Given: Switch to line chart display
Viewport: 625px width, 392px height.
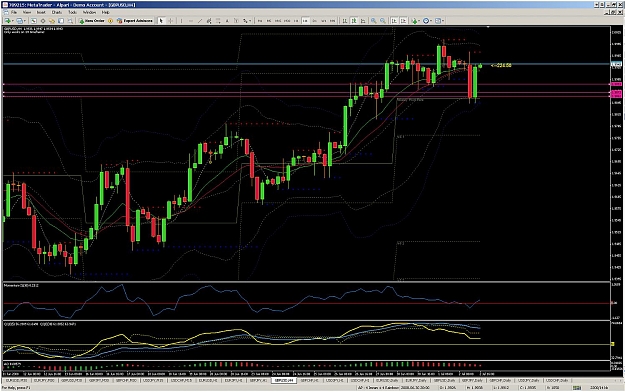Looking at the screenshot, I should [363, 21].
